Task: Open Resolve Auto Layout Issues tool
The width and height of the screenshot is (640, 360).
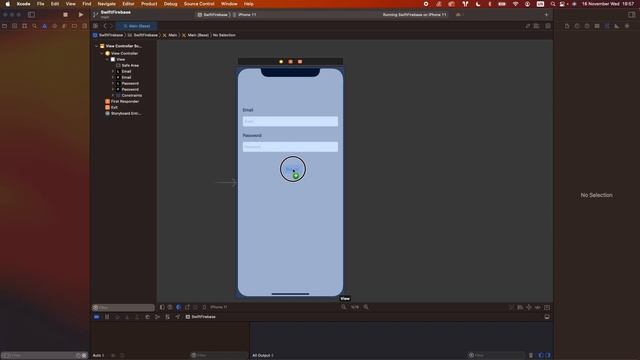Action: [538, 307]
